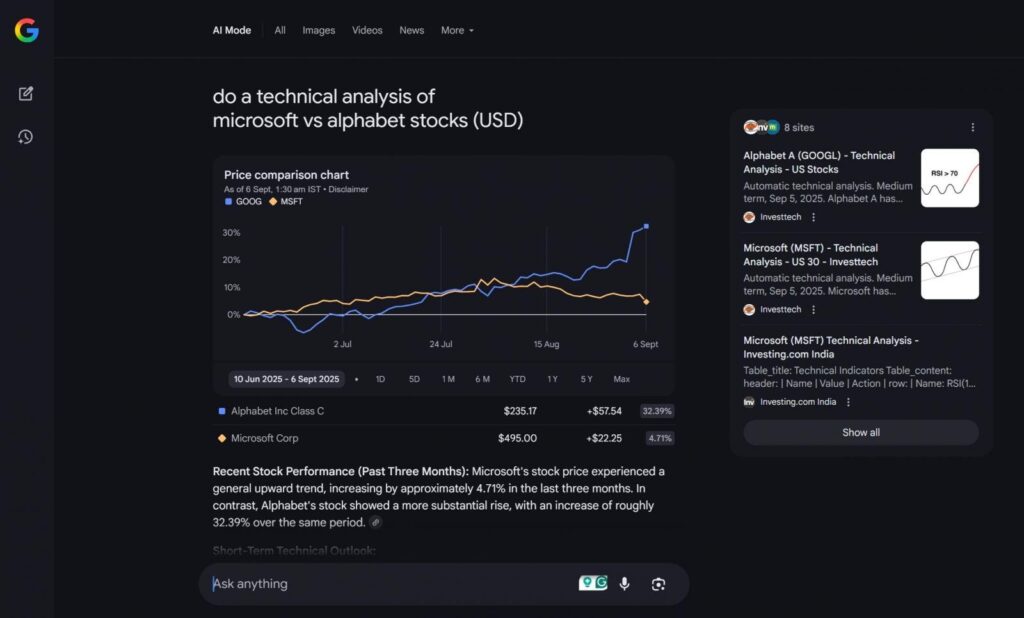Click the citation link after '32.39% over the same period'

coord(376,522)
